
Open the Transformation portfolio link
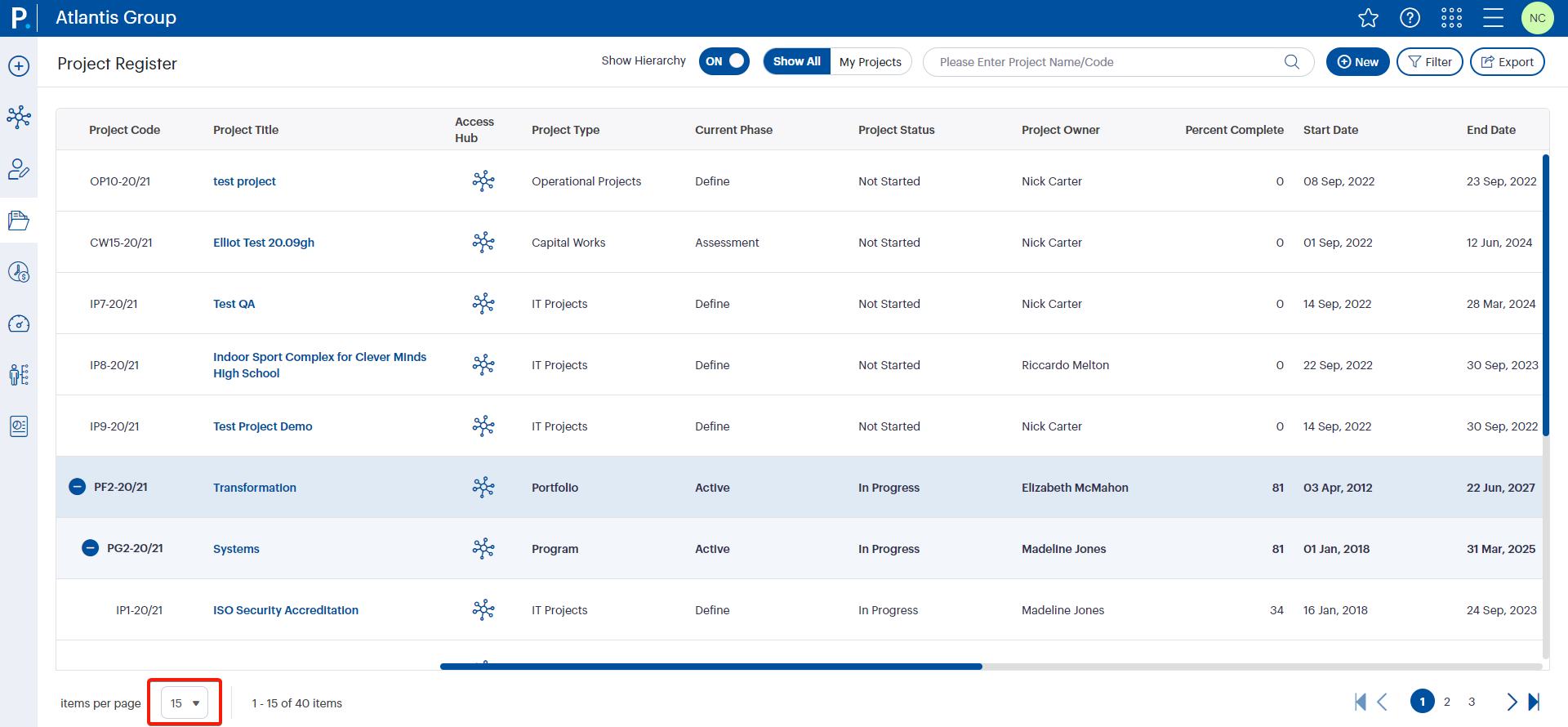[x=255, y=488]
